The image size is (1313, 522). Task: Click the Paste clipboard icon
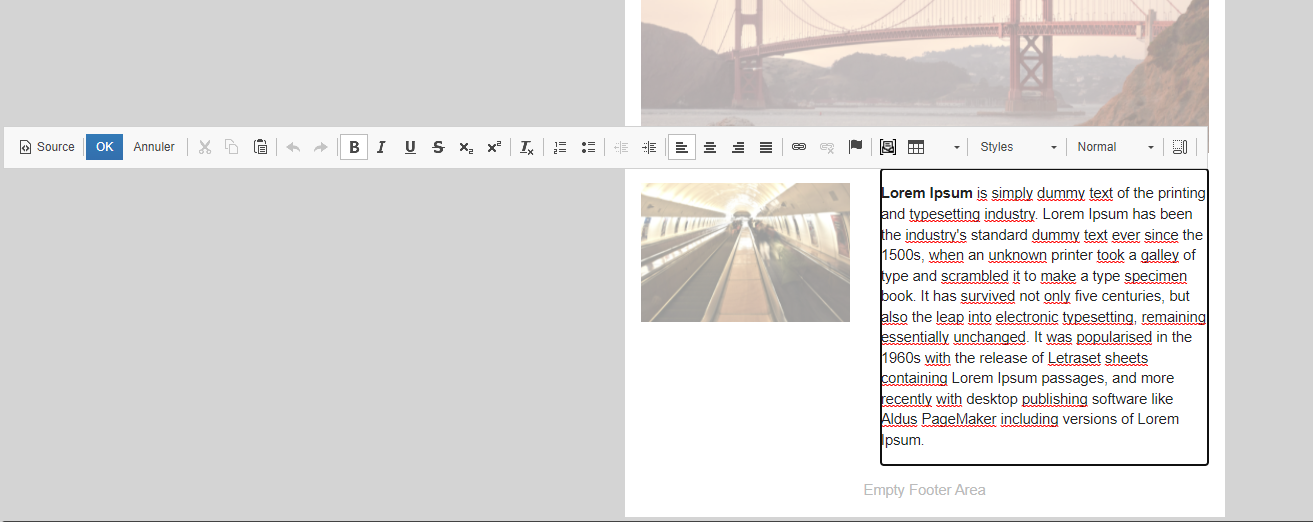(260, 147)
